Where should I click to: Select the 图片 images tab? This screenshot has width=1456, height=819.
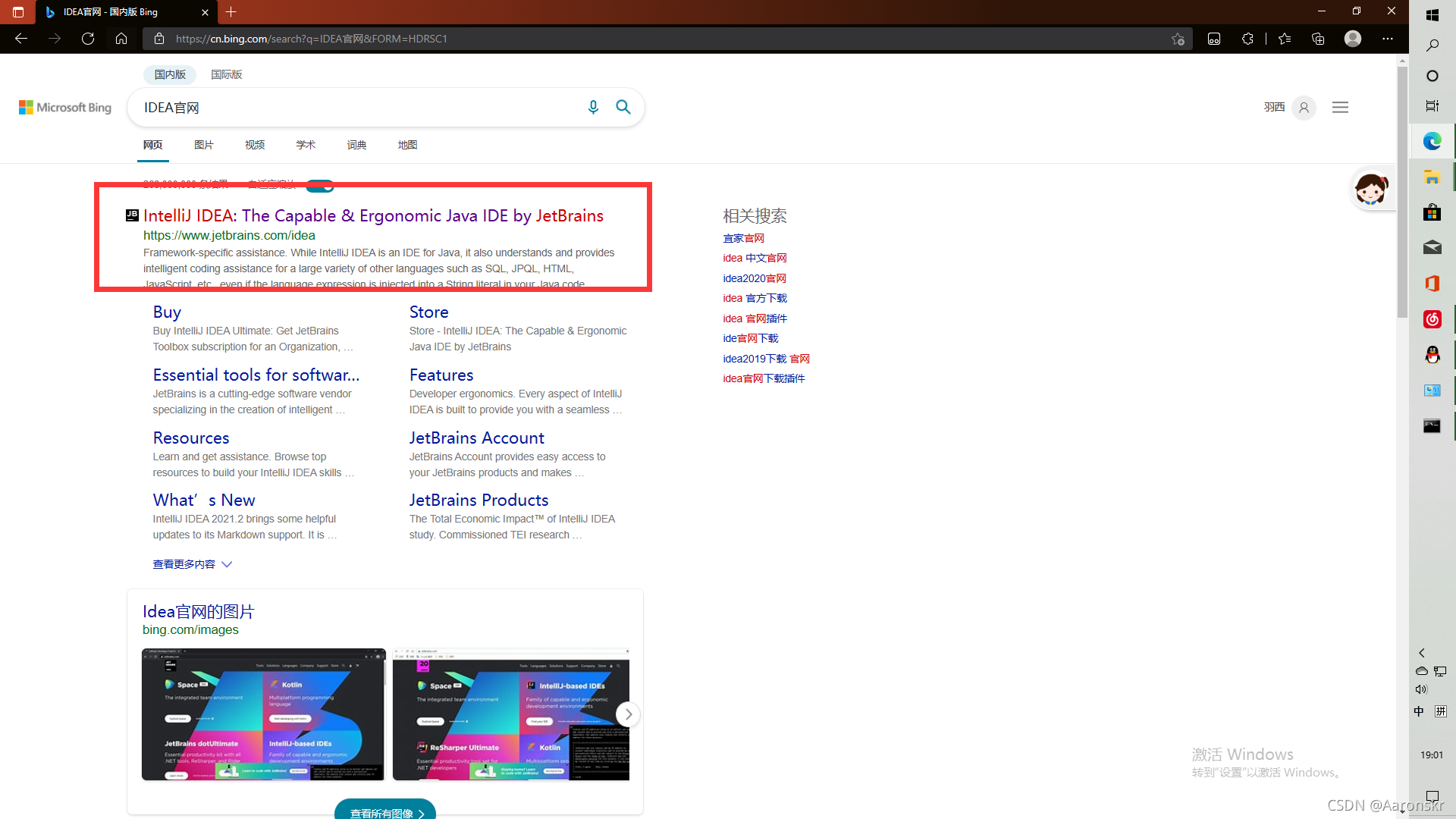(x=204, y=145)
